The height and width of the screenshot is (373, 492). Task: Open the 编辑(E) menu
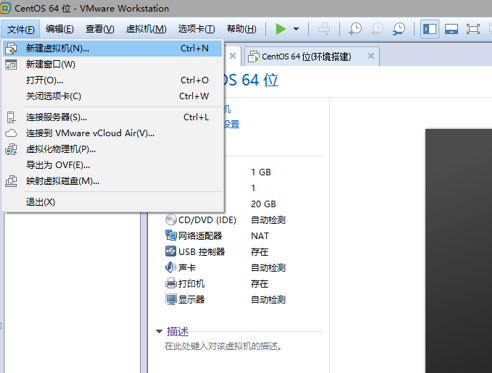pyautogui.click(x=60, y=29)
